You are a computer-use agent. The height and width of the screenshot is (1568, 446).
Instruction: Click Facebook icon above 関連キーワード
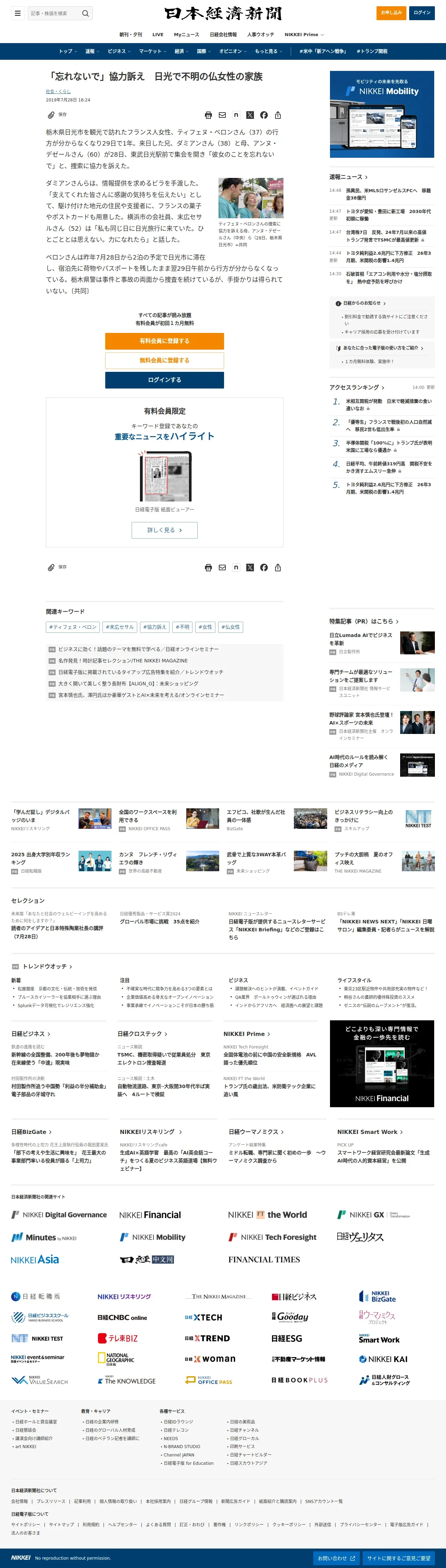tap(264, 568)
